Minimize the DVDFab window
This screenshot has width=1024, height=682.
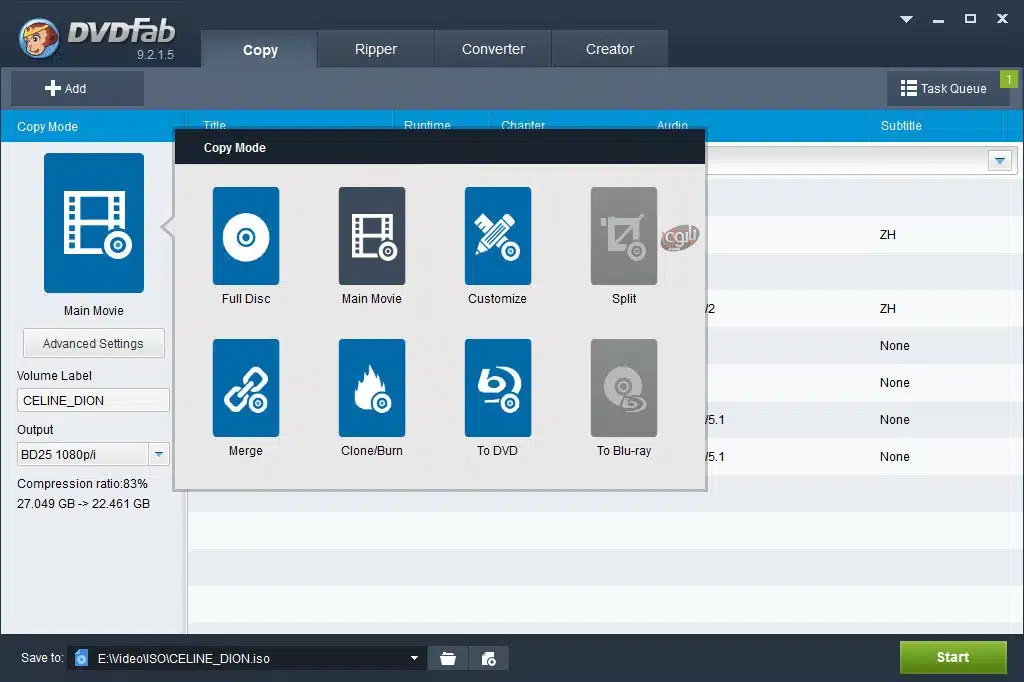[x=938, y=20]
